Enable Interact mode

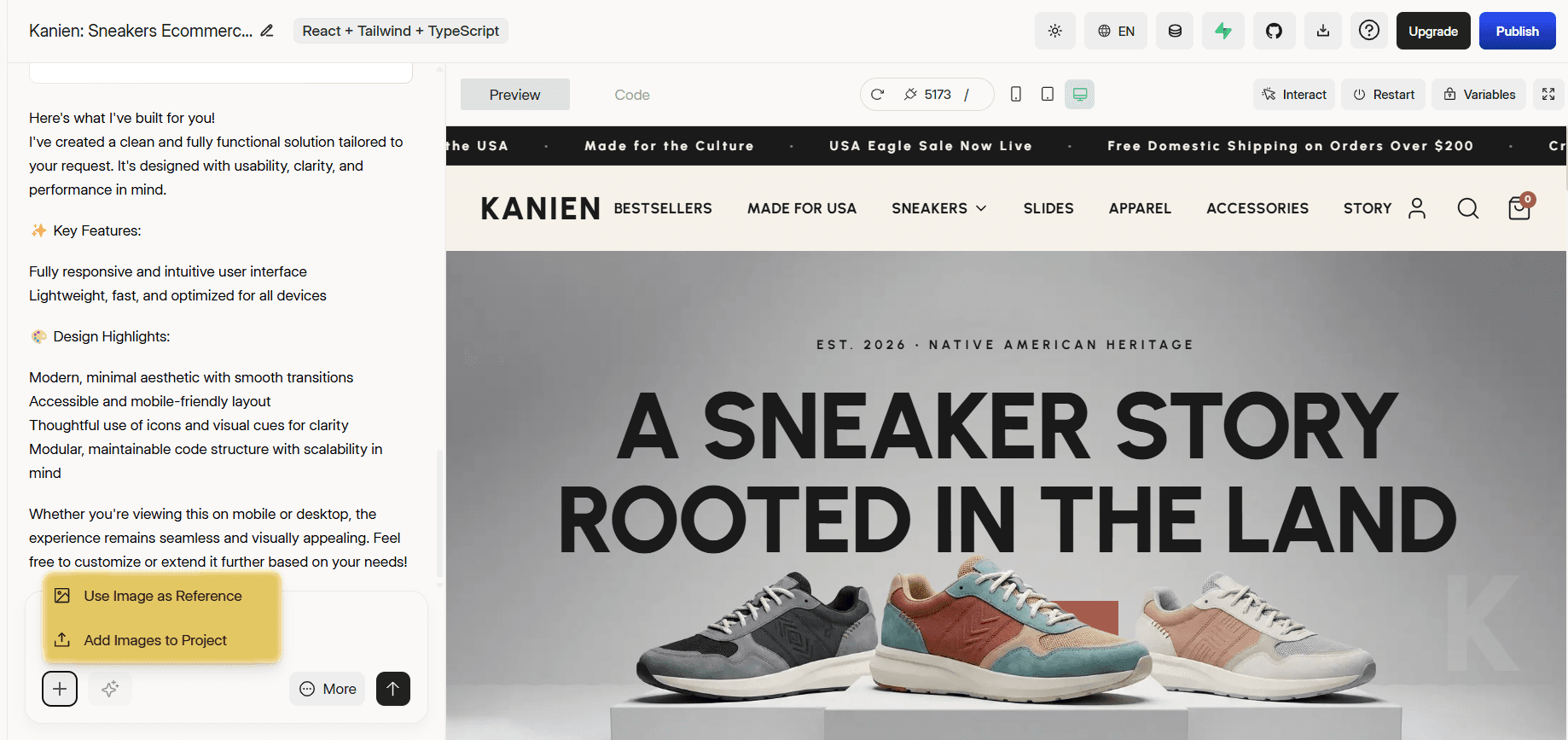pos(1294,94)
